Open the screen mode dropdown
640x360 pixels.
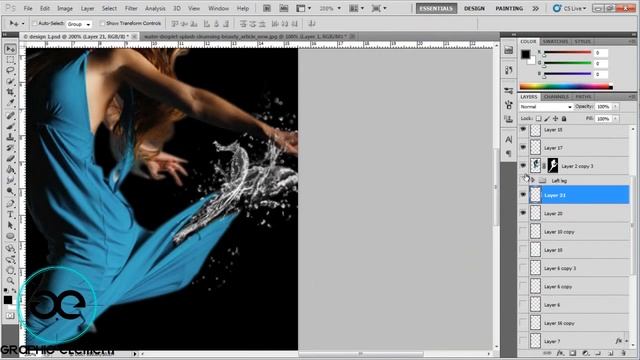click(x=378, y=8)
